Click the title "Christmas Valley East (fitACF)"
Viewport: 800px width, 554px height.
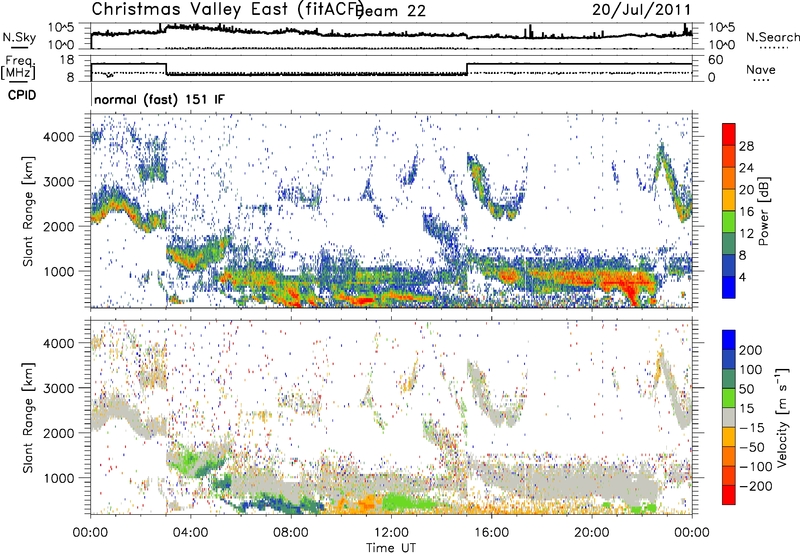[228, 9]
